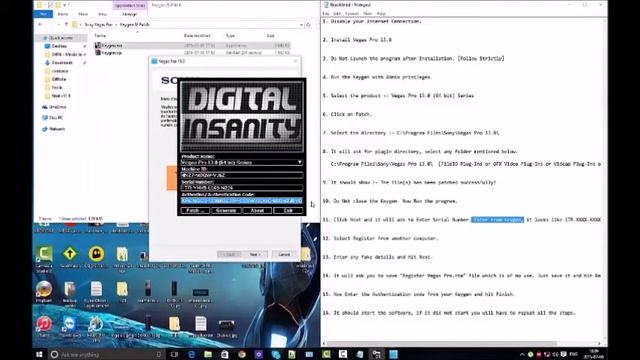Image resolution: width=640 pixels, height=360 pixels.
Task: Click the Back arrow in File Explorer
Action: (x=40, y=24)
